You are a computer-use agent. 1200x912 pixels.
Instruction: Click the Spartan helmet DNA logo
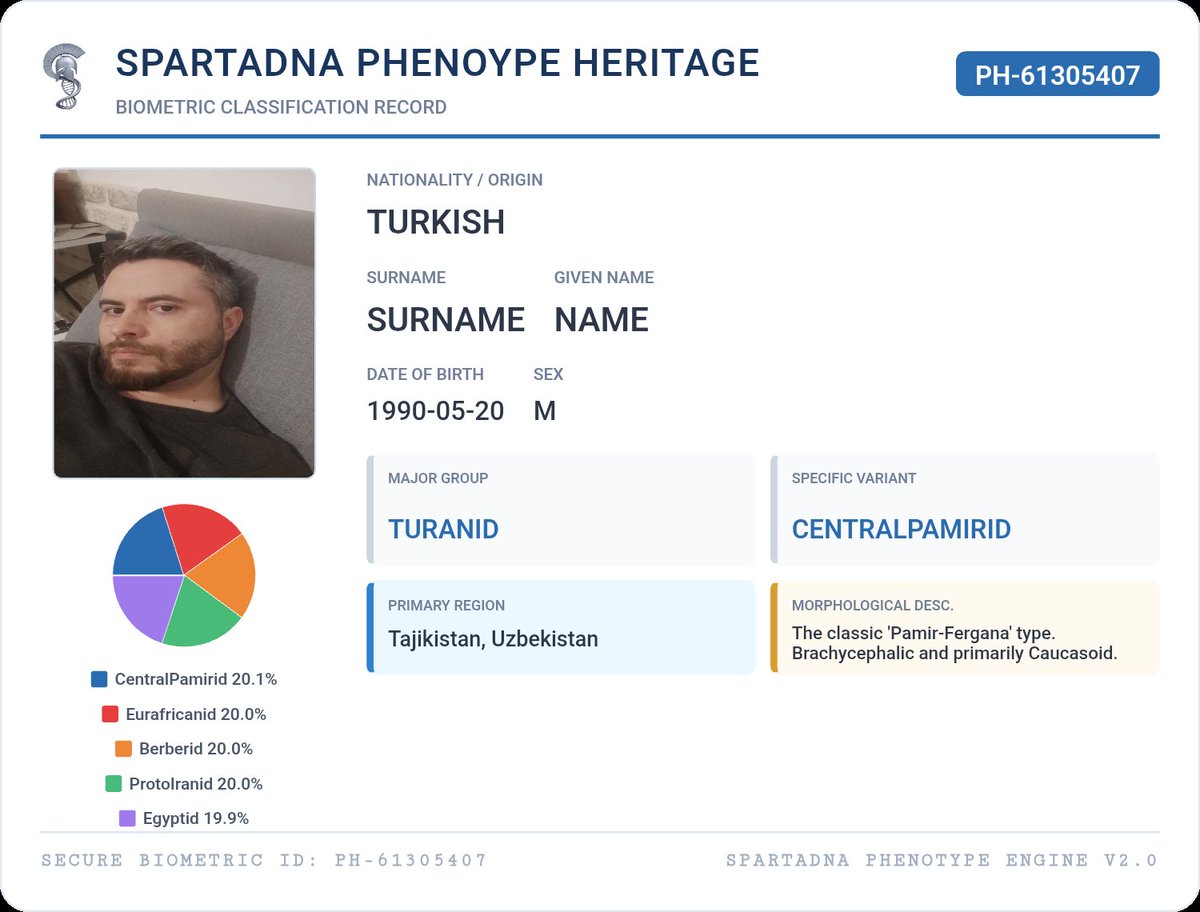(65, 77)
